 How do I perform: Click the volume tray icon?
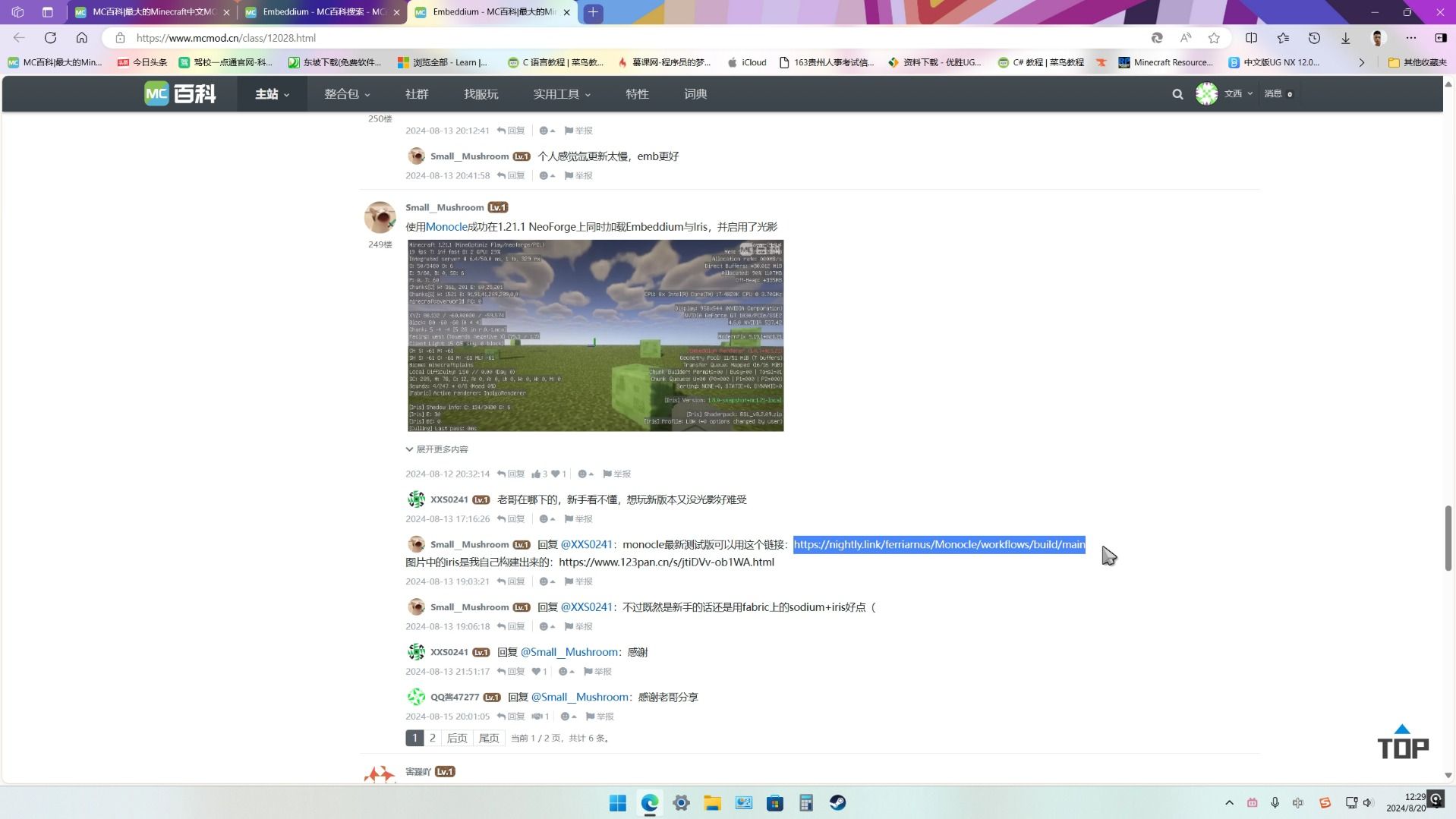(1368, 803)
